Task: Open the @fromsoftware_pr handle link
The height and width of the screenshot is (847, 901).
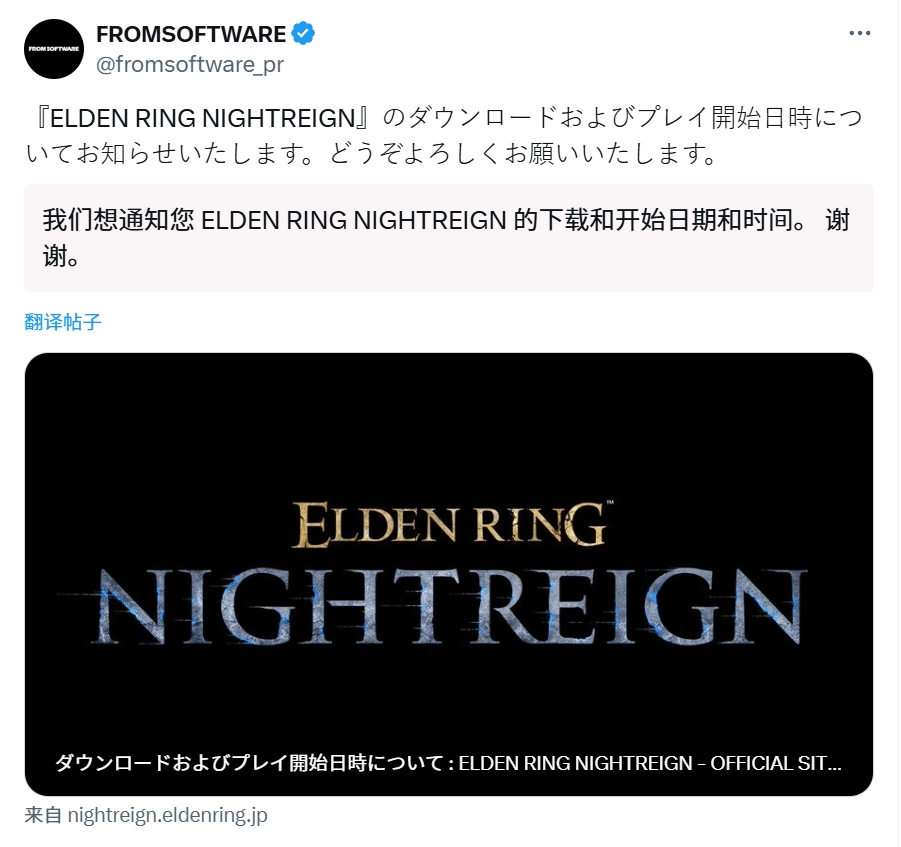Action: [190, 64]
